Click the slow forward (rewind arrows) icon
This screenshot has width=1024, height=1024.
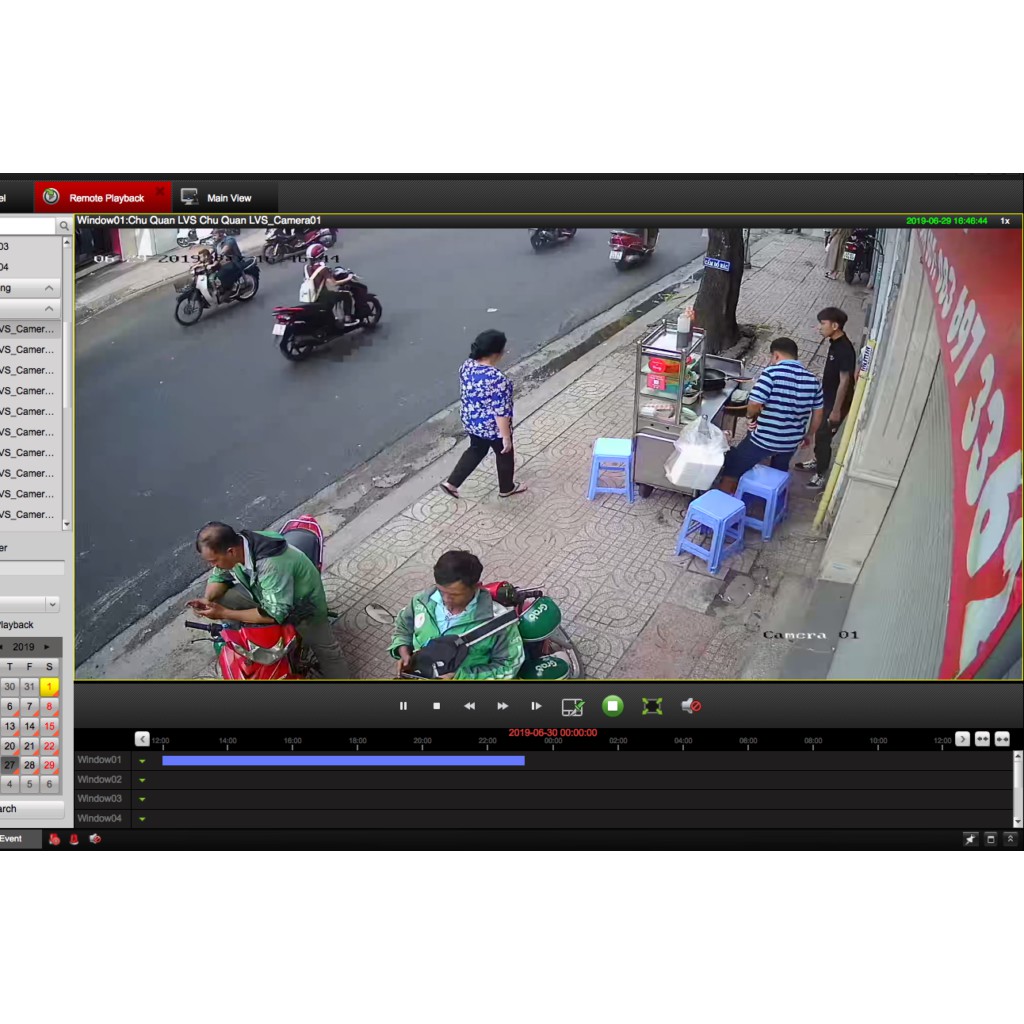tap(469, 706)
